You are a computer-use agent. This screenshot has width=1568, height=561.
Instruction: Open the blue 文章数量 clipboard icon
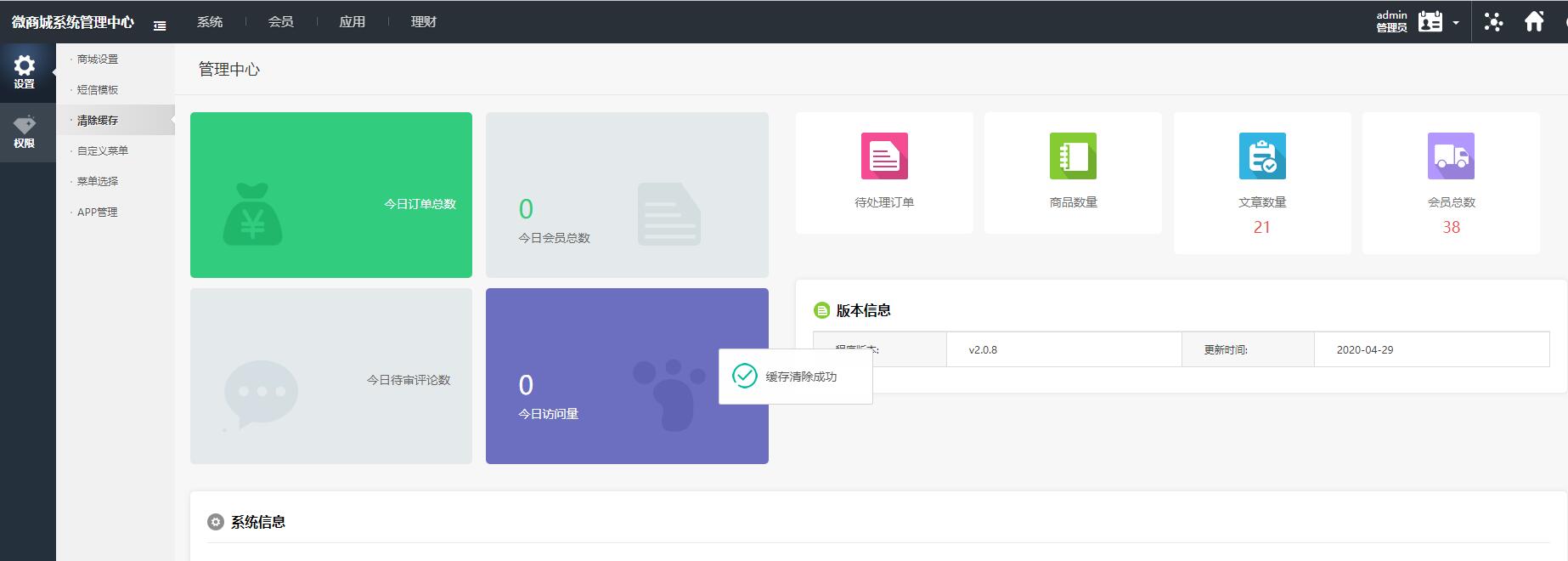point(1262,156)
